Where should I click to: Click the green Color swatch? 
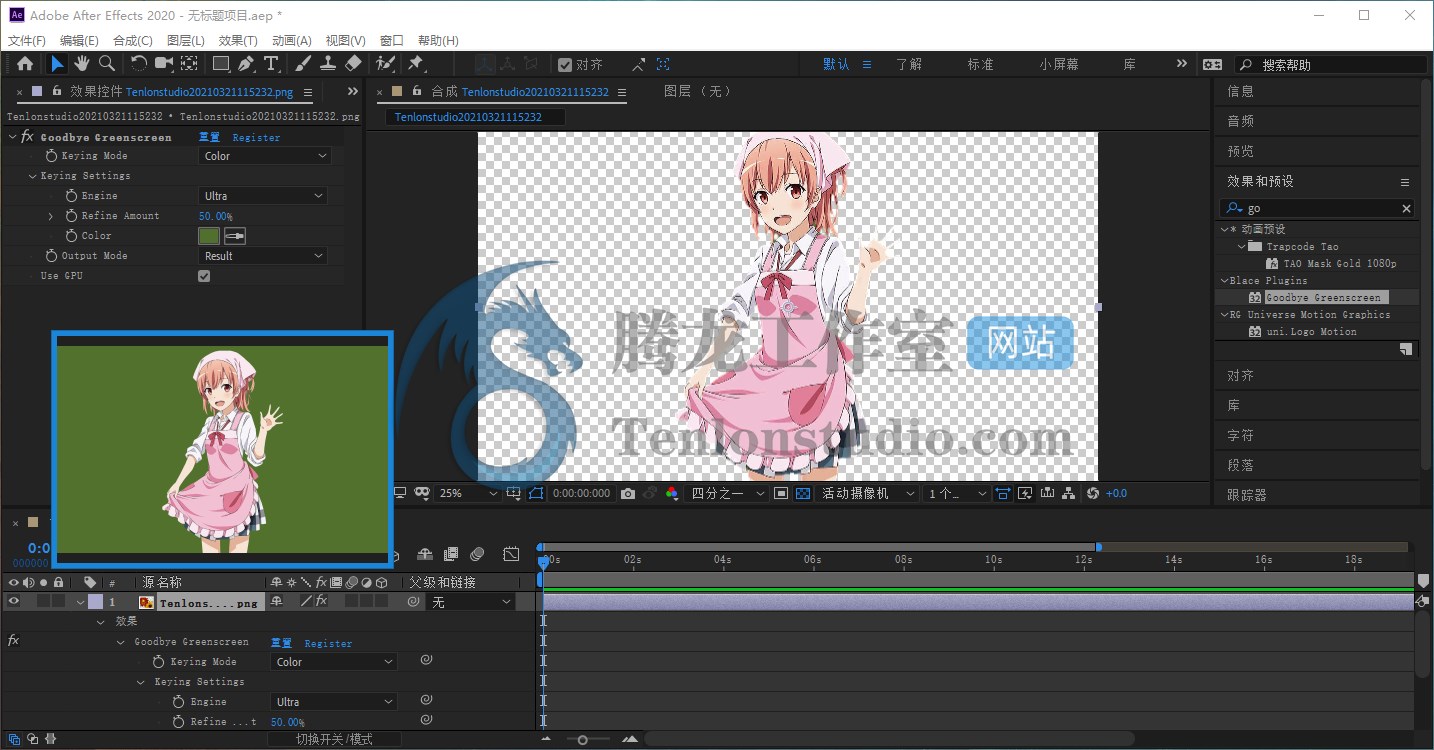[x=209, y=236]
